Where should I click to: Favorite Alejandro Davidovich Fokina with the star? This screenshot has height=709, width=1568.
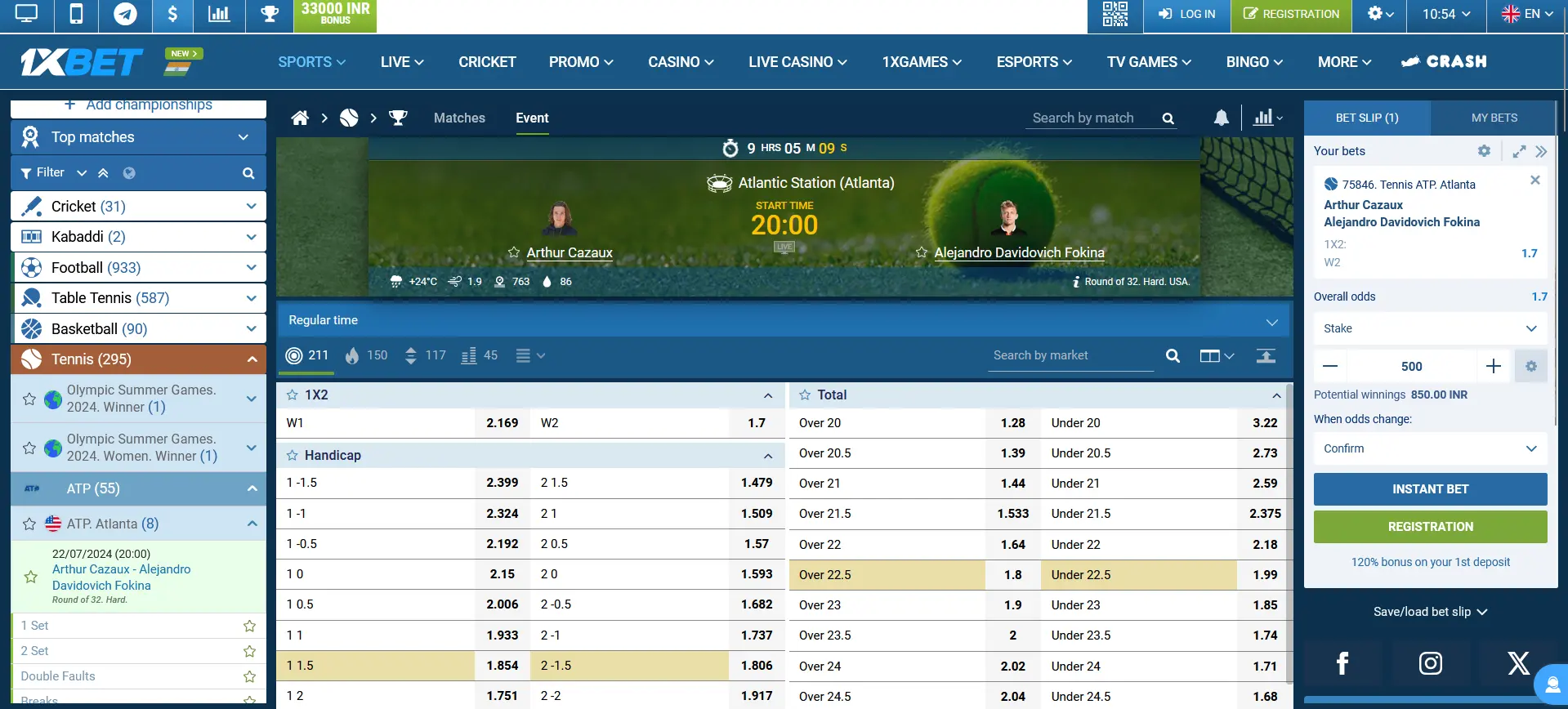(922, 252)
